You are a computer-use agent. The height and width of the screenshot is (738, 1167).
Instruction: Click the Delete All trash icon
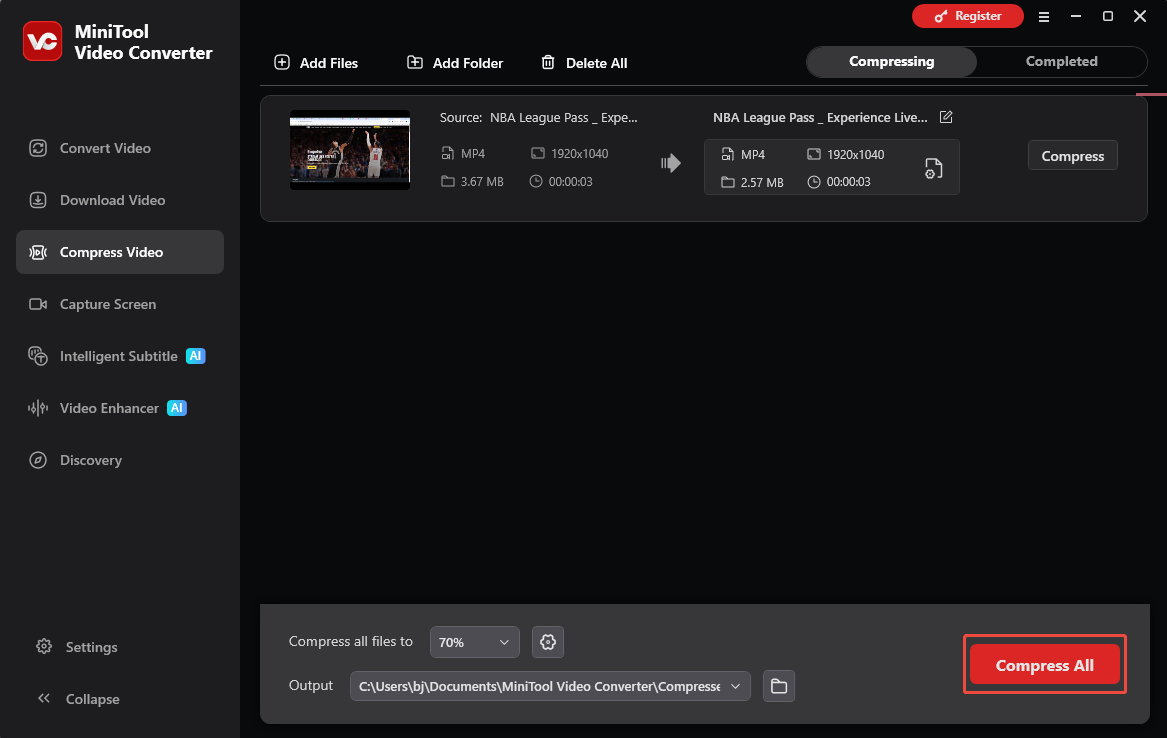548,62
